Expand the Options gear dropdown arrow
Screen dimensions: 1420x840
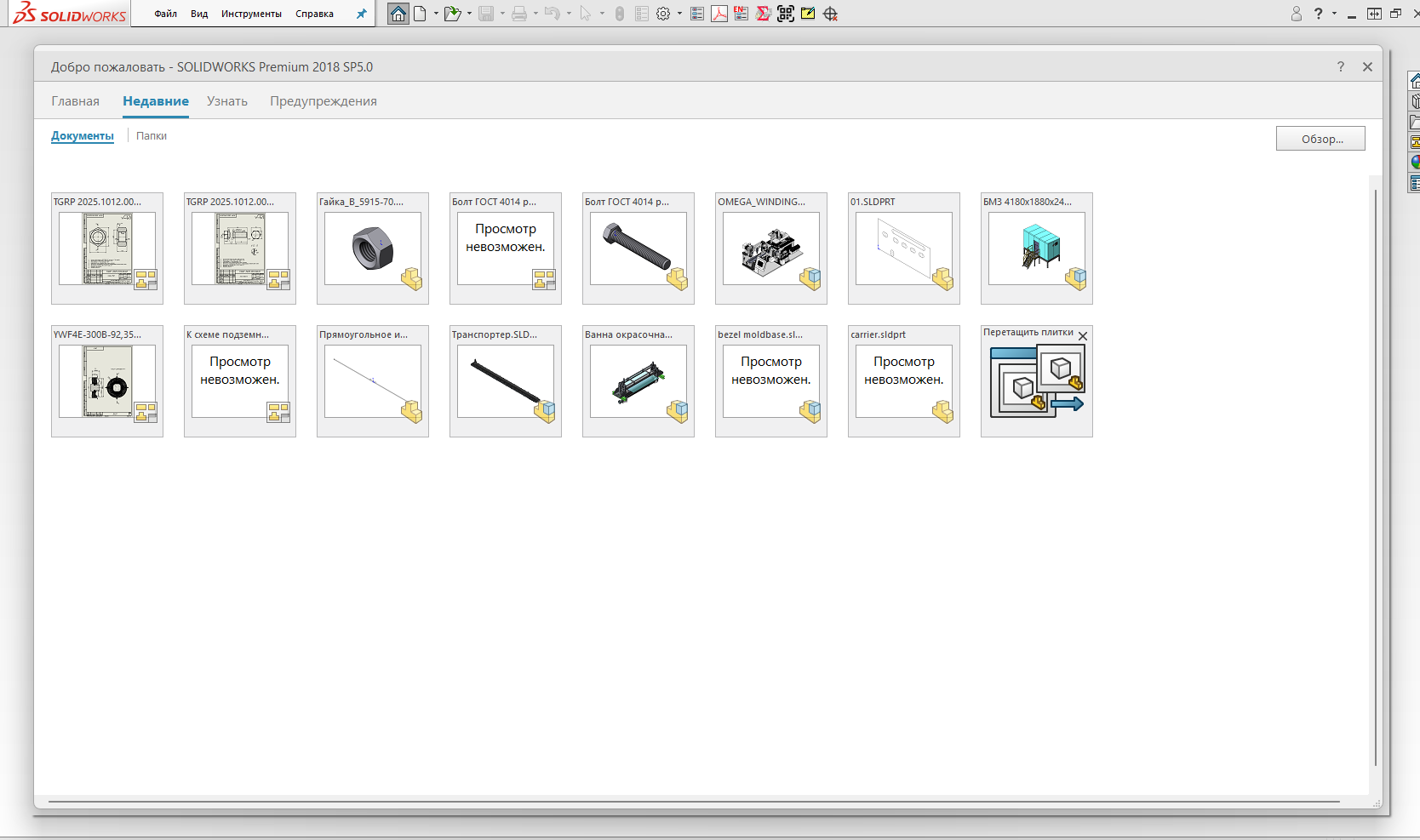pyautogui.click(x=679, y=14)
